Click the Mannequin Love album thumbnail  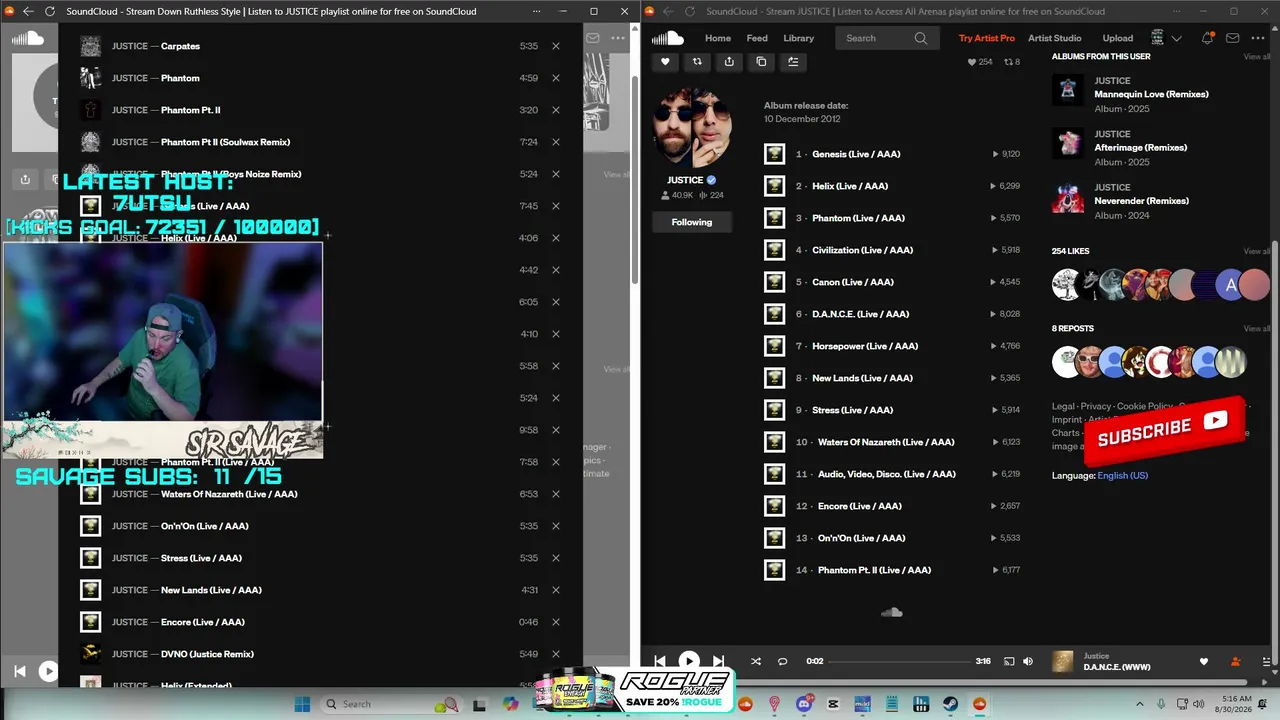pos(1068,90)
